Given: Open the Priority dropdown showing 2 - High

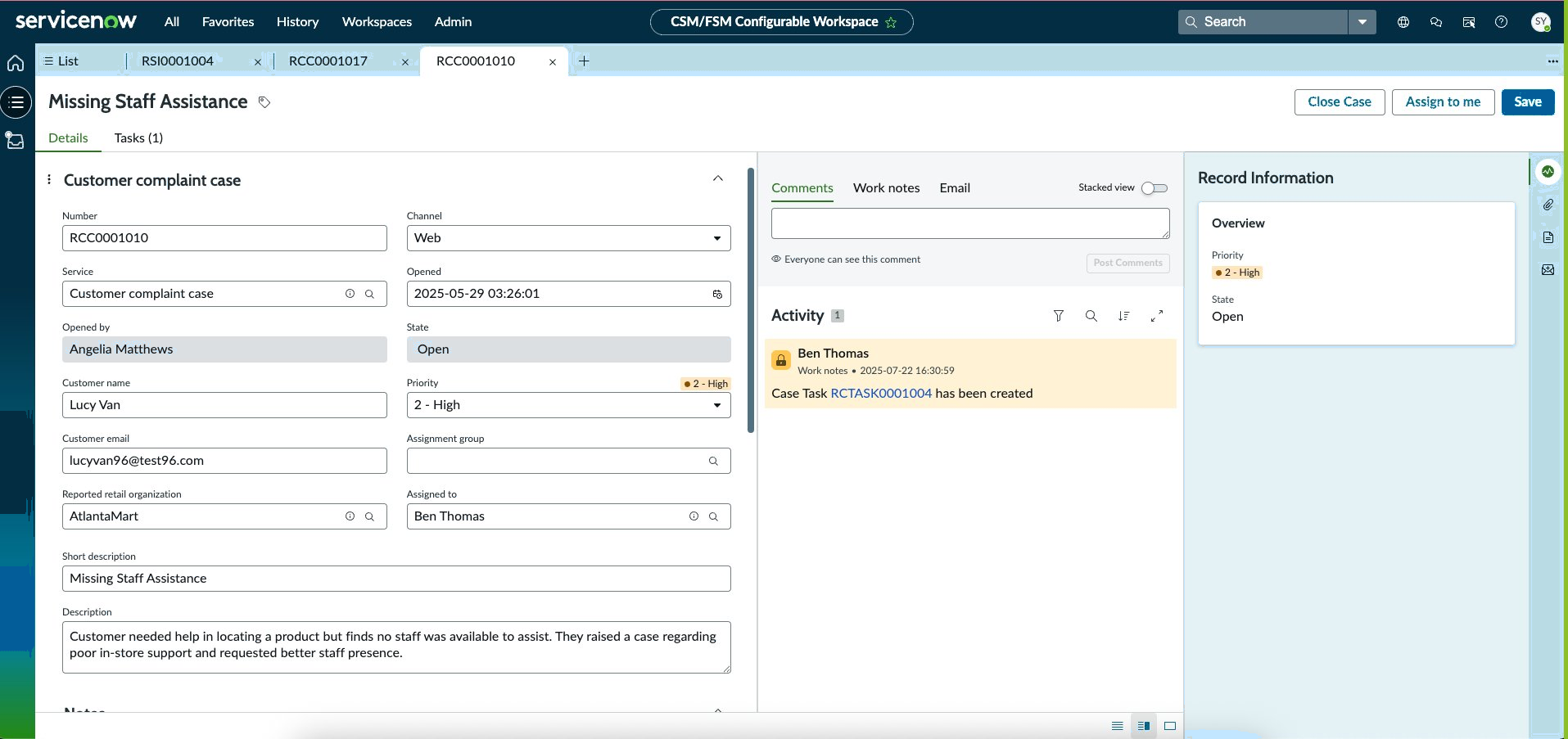Looking at the screenshot, I should pyautogui.click(x=568, y=405).
